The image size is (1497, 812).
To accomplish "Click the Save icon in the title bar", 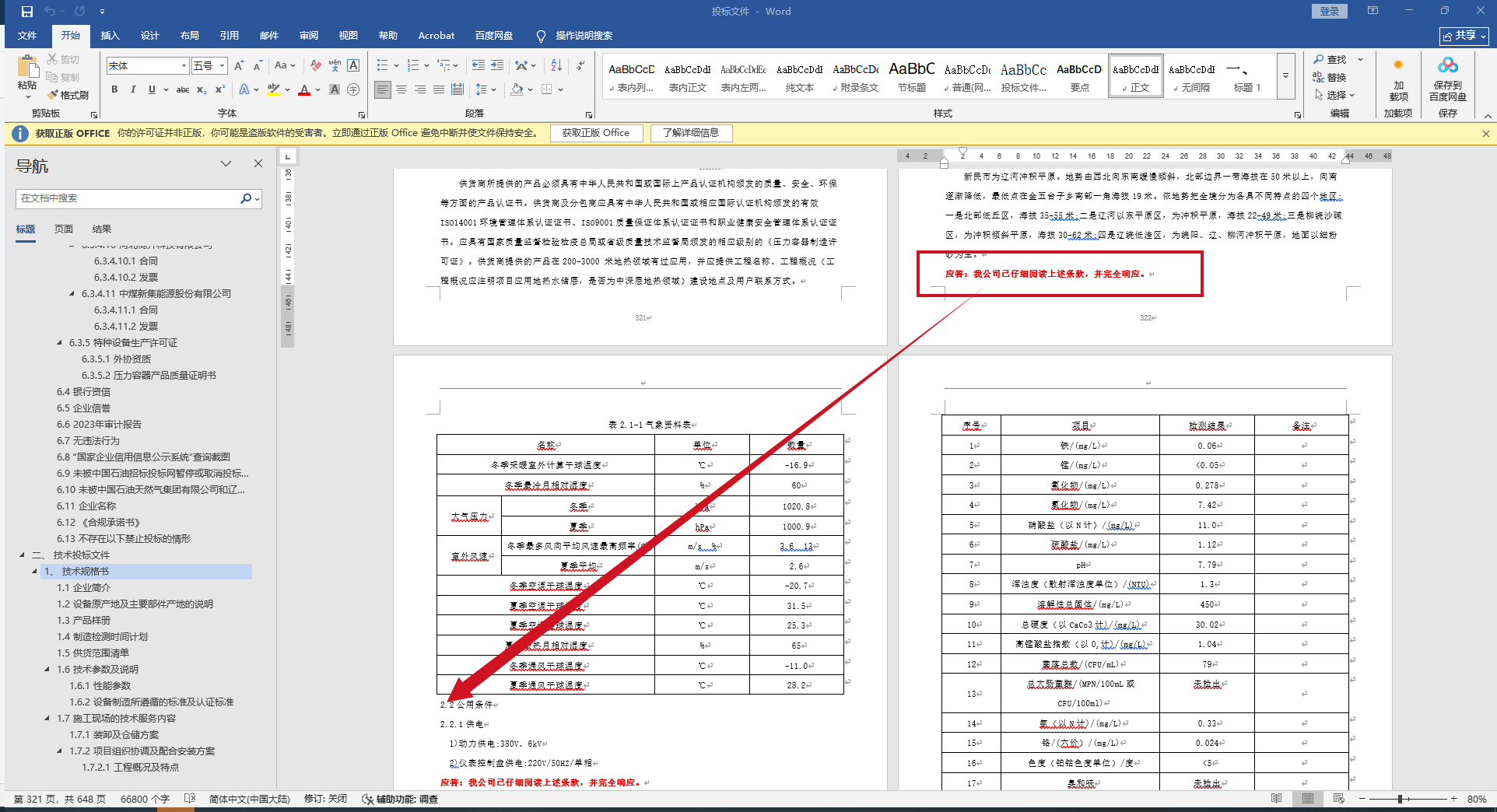I will [27, 11].
